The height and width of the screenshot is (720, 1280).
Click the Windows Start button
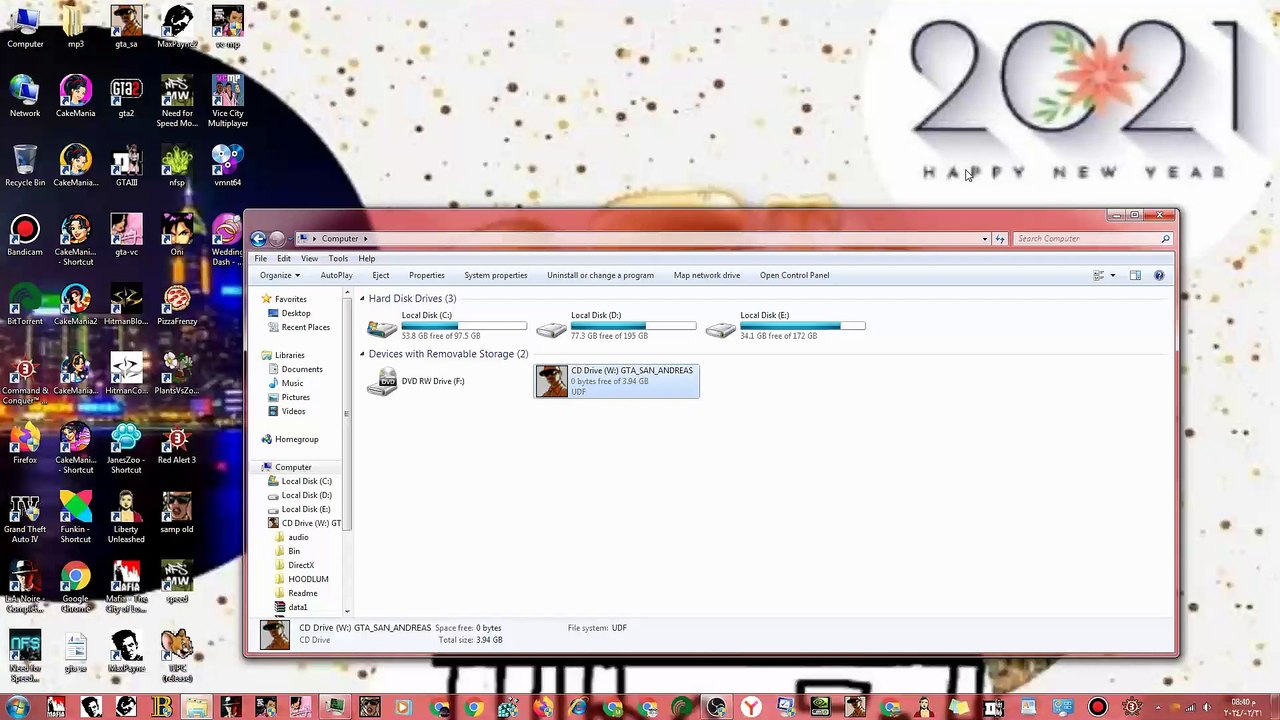(x=17, y=708)
